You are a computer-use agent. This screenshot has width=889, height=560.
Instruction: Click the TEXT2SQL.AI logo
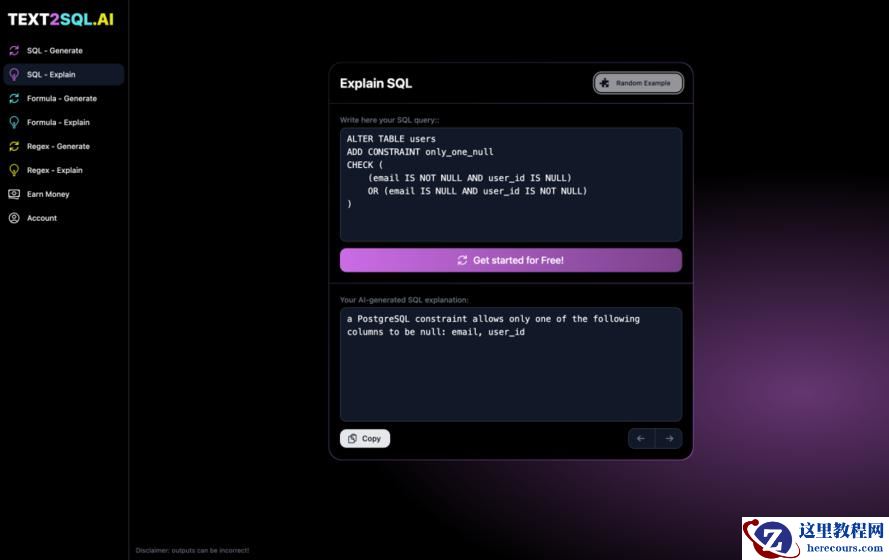click(x=61, y=19)
